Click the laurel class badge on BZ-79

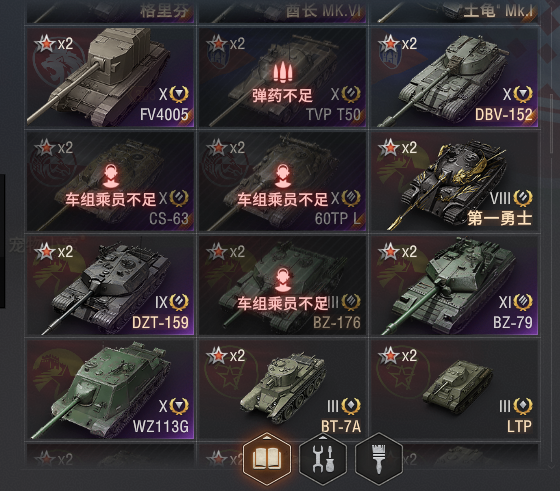click(x=523, y=302)
